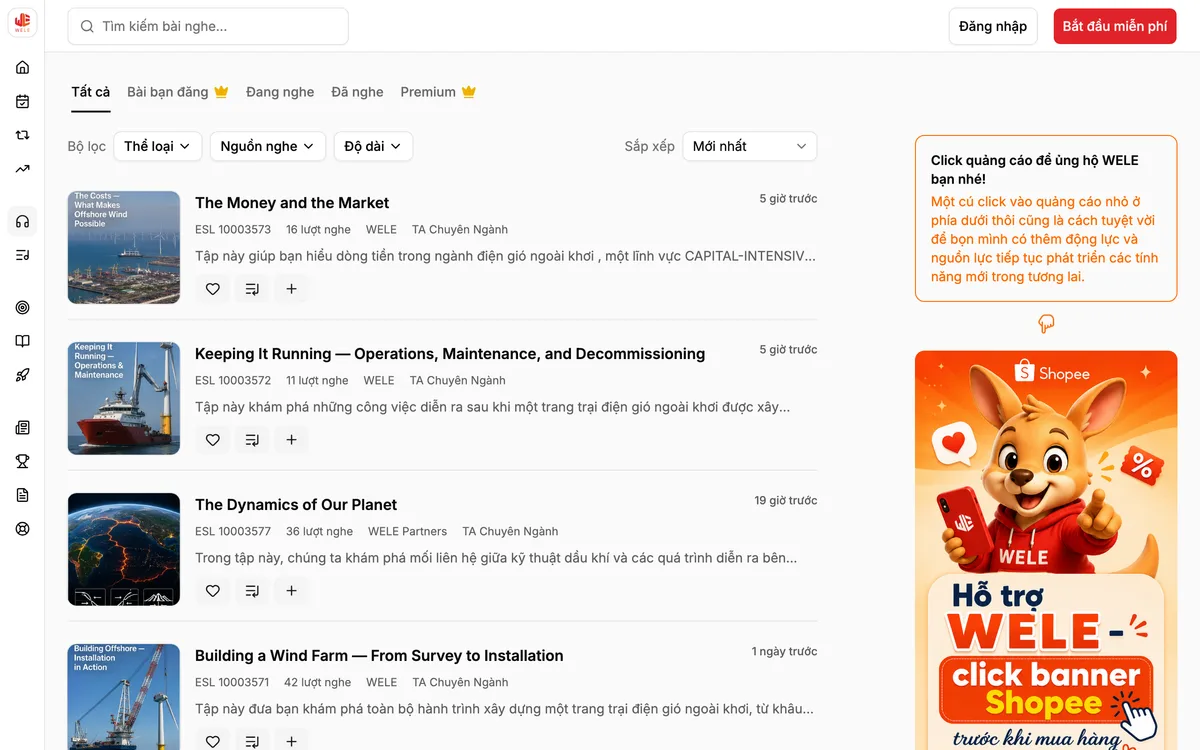Click the document sidebar icon
The image size is (1200, 750).
(x=22, y=495)
